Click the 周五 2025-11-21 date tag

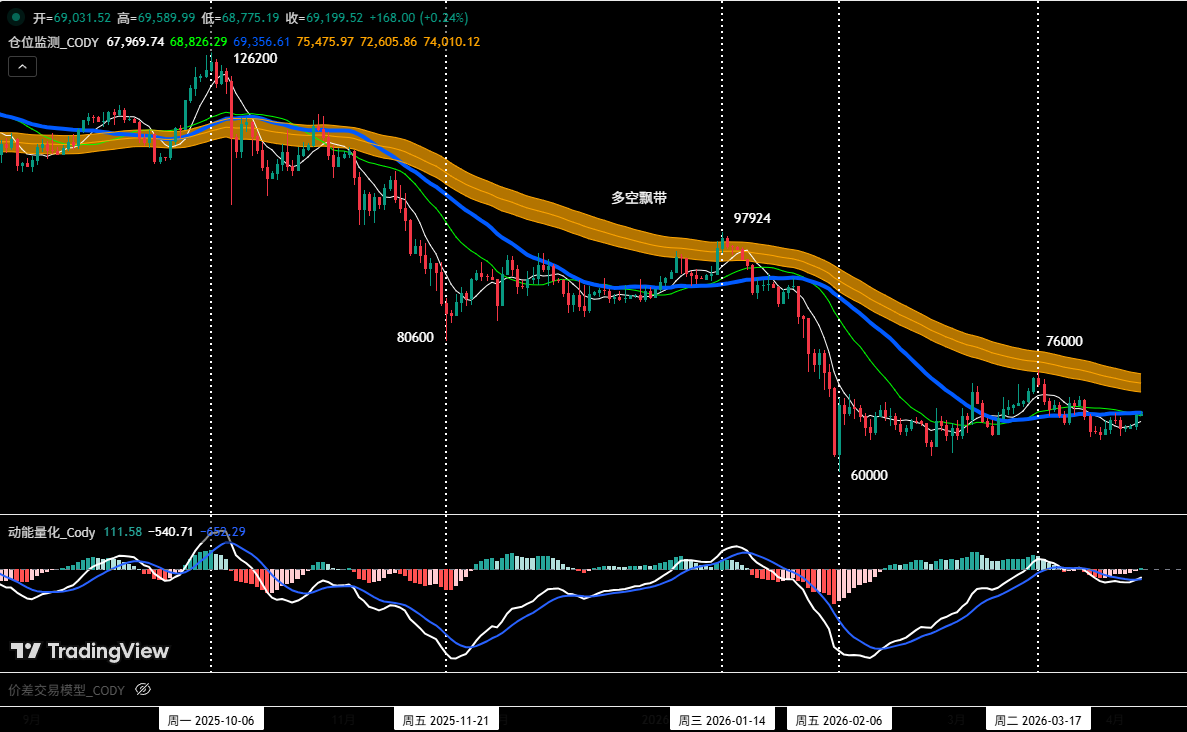coord(444,719)
